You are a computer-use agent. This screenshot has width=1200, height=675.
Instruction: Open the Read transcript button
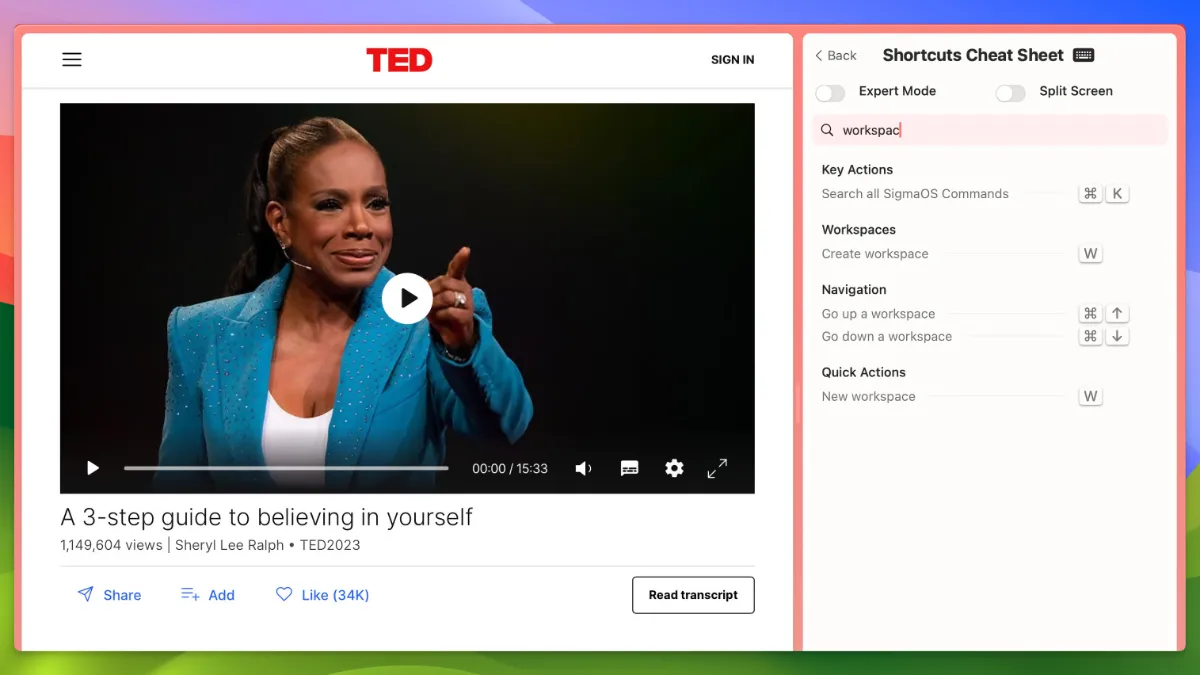(693, 595)
